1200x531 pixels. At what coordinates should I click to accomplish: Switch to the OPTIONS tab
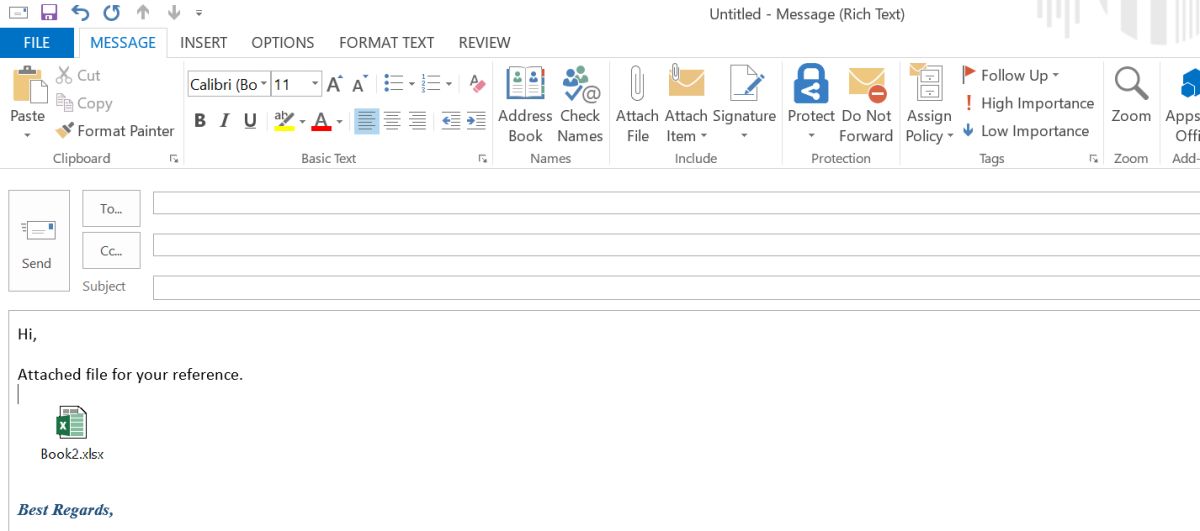[x=283, y=42]
